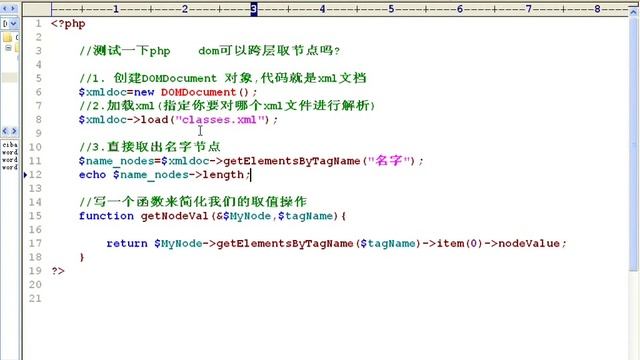Viewport: 640px width, 360px height.
Task: Click item(0) call on line 17
Action: pos(460,243)
